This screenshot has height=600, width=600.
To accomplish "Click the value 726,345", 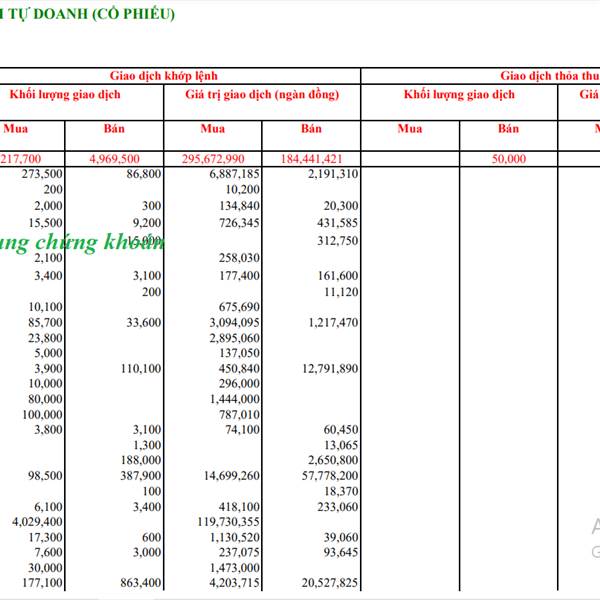I will point(240,223).
